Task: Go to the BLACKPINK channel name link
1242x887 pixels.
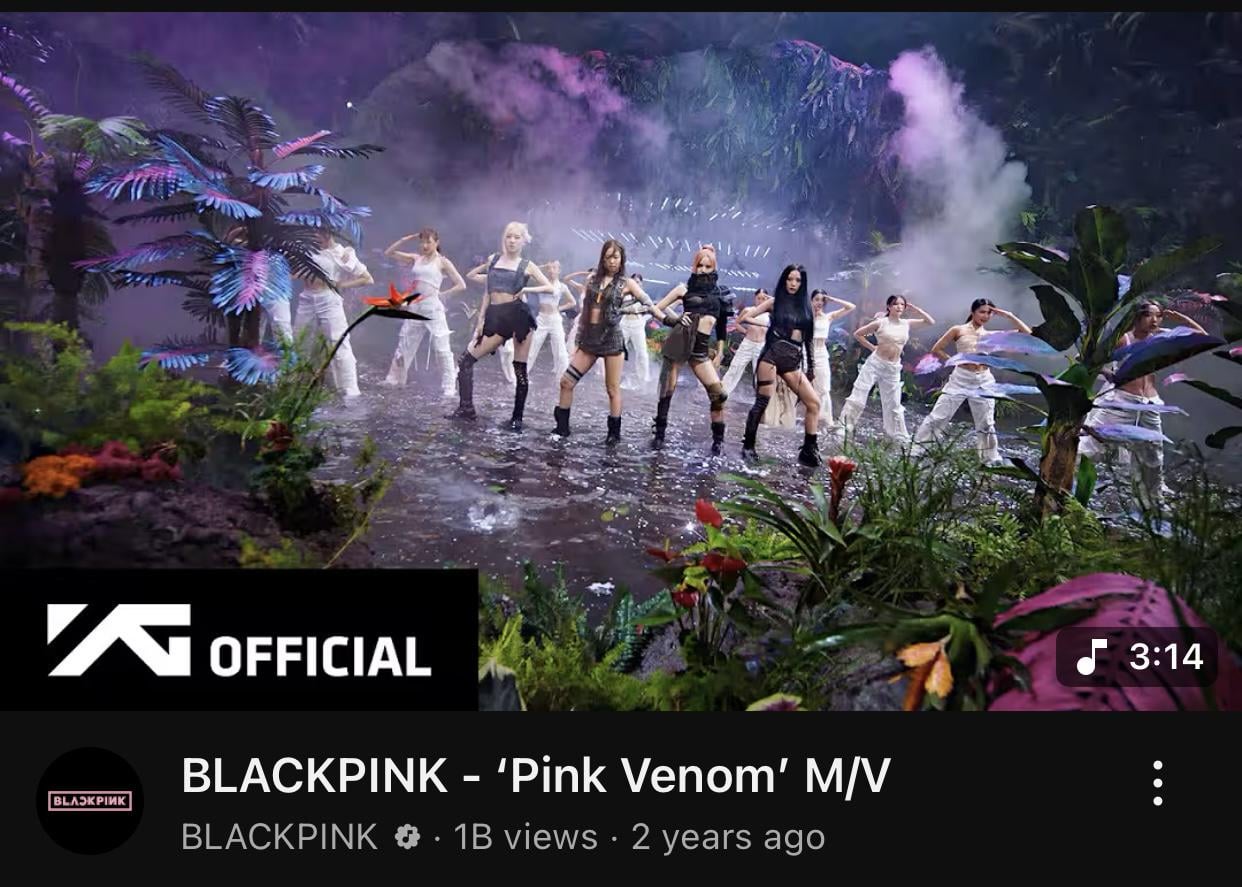Action: coord(279,837)
